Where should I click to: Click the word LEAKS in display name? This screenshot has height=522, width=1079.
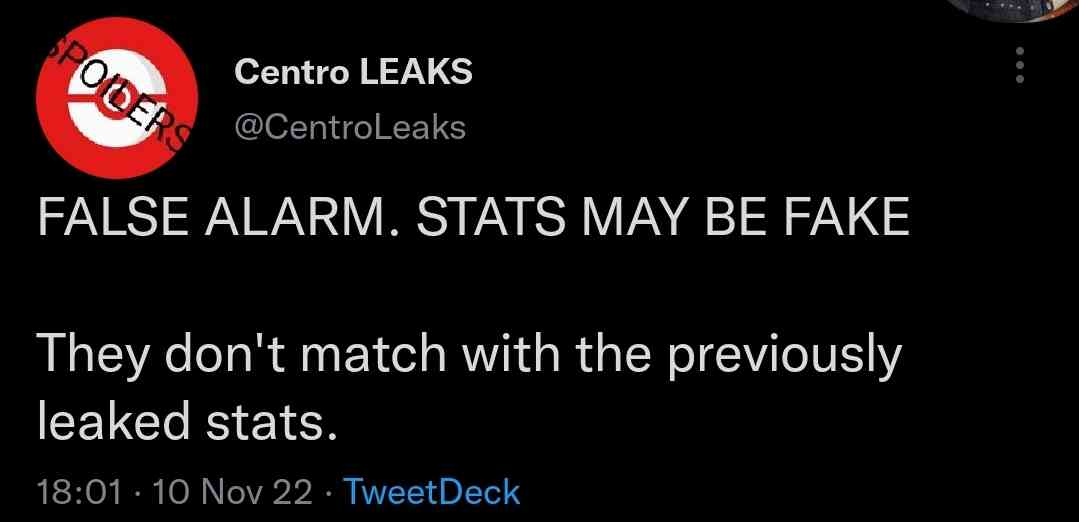point(416,72)
